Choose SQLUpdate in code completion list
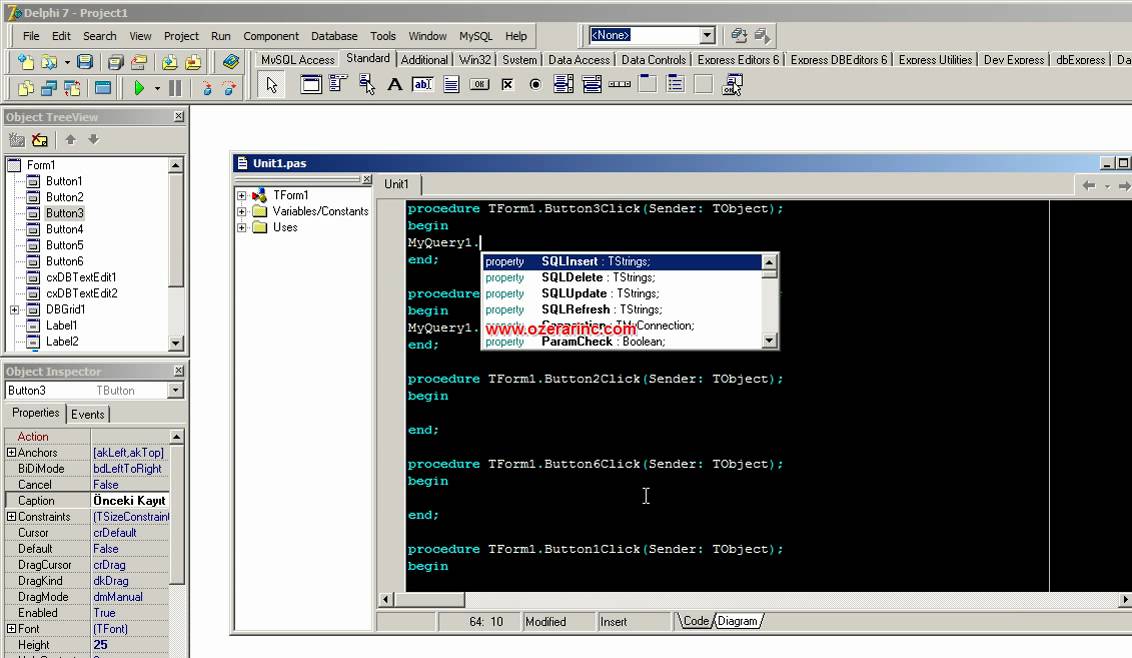1132x658 pixels. coord(622,294)
